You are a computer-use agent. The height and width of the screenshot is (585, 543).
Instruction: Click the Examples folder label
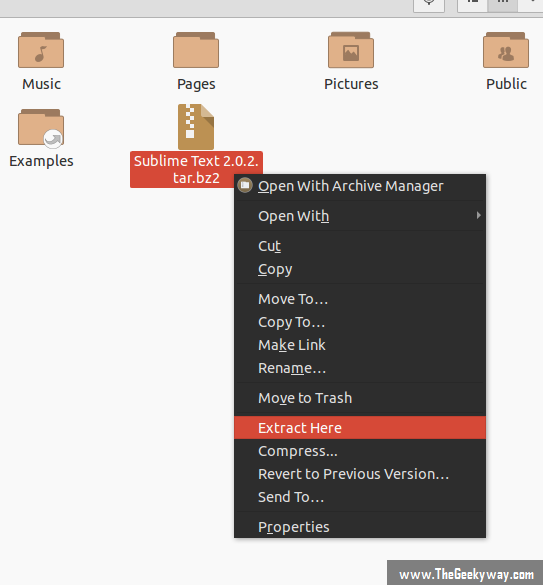[x=41, y=161]
